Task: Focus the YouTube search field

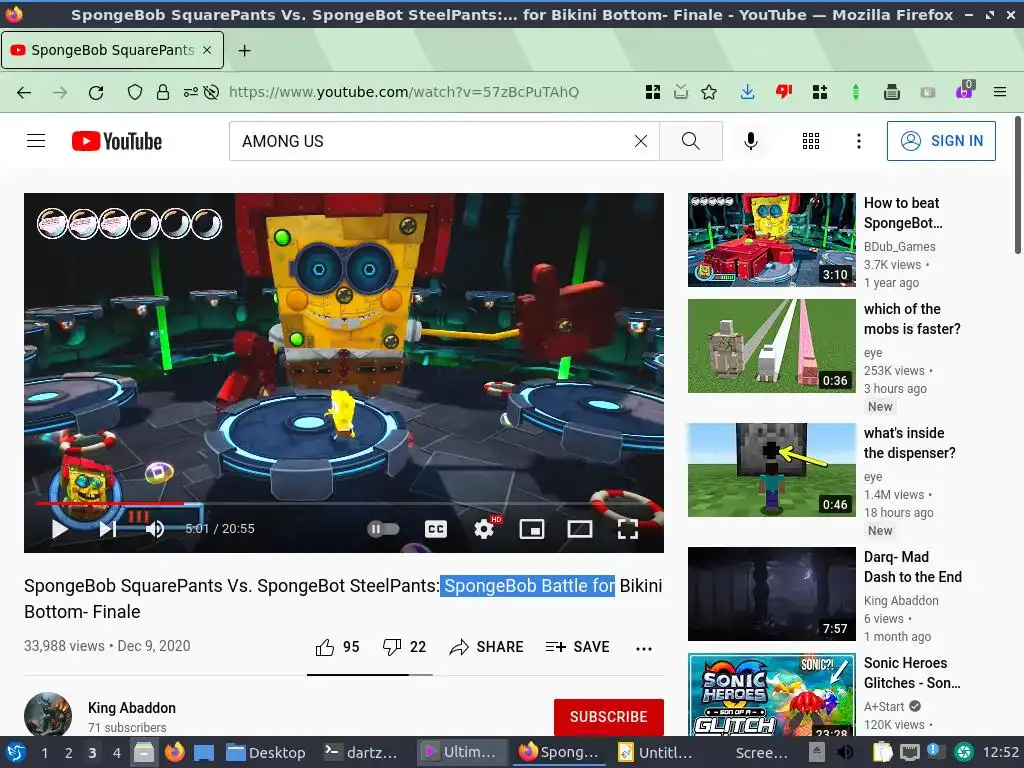Action: coord(431,141)
